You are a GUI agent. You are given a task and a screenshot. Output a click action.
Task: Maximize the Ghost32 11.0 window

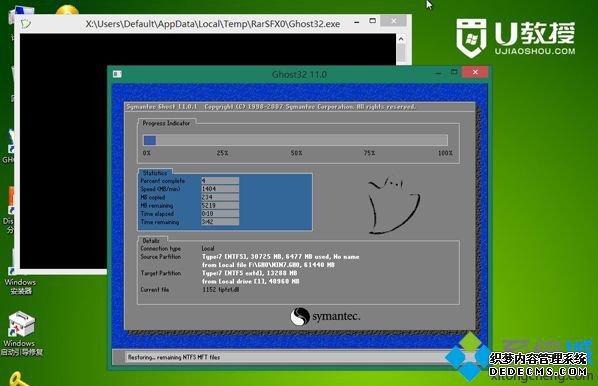[x=454, y=72]
